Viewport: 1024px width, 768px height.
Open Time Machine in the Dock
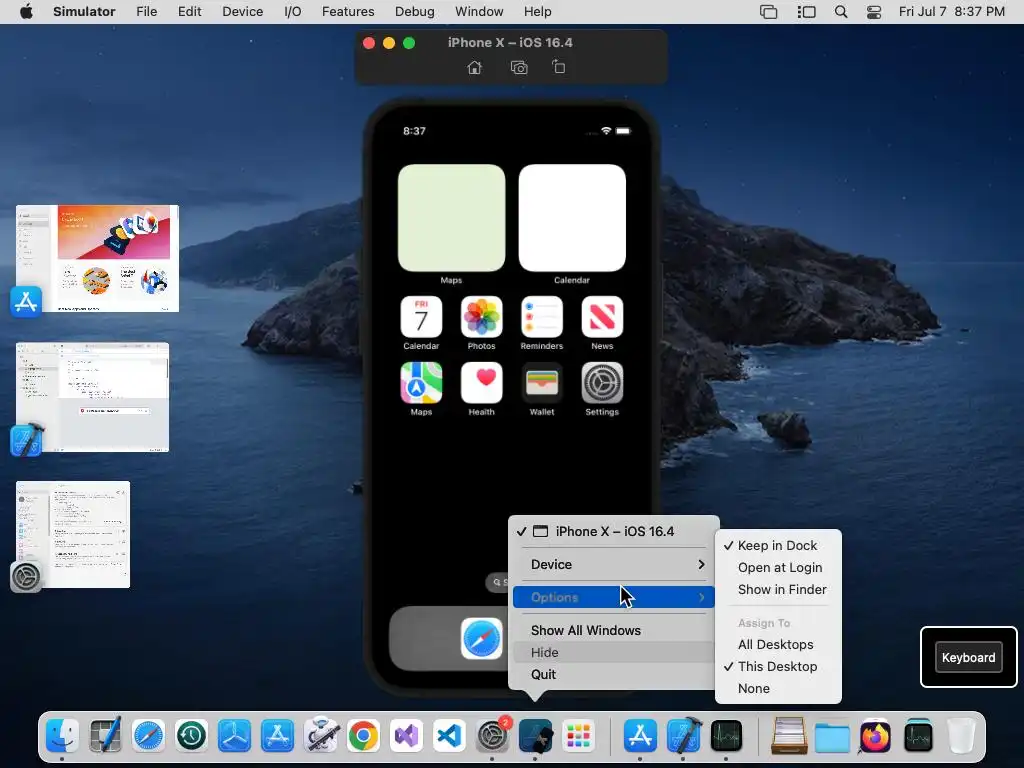pyautogui.click(x=191, y=736)
